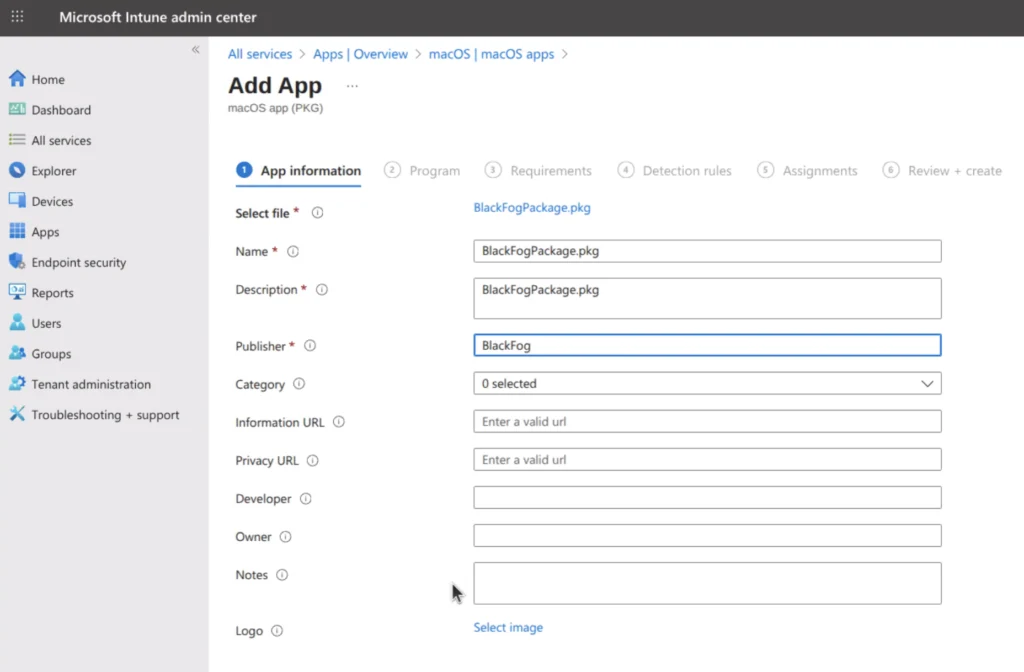Viewport: 1024px width, 672px height.
Task: Click the Endpoint security shield icon
Action: [x=17, y=262]
